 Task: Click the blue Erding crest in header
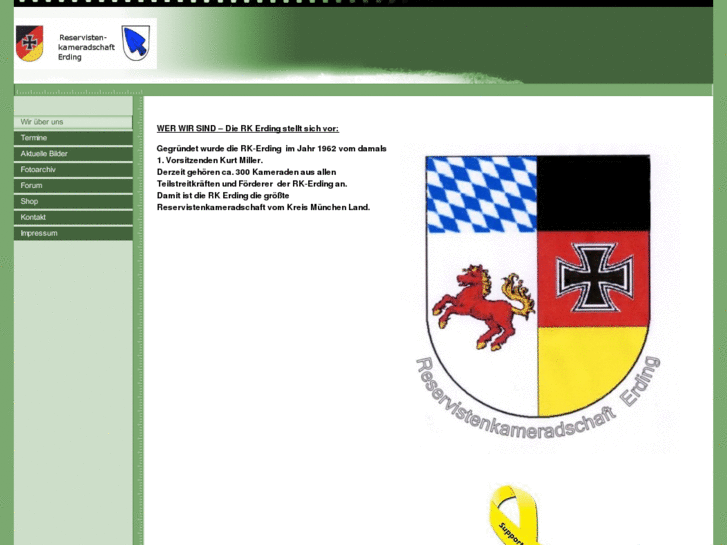[136, 43]
